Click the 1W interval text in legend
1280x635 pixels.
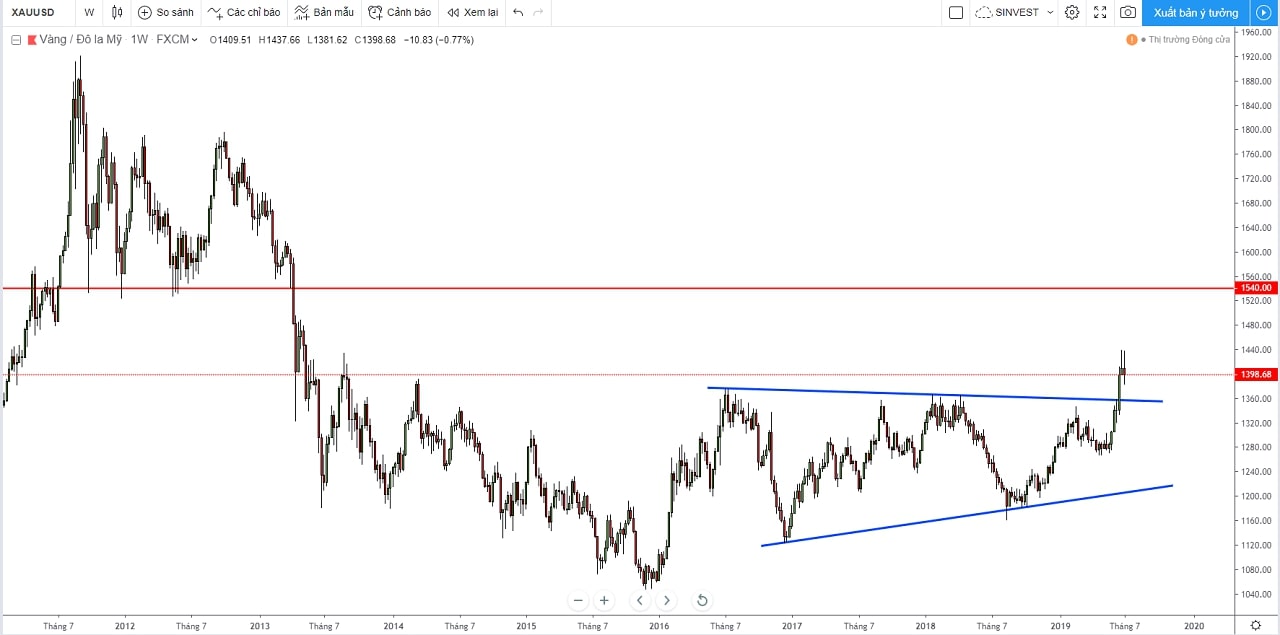click(139, 40)
